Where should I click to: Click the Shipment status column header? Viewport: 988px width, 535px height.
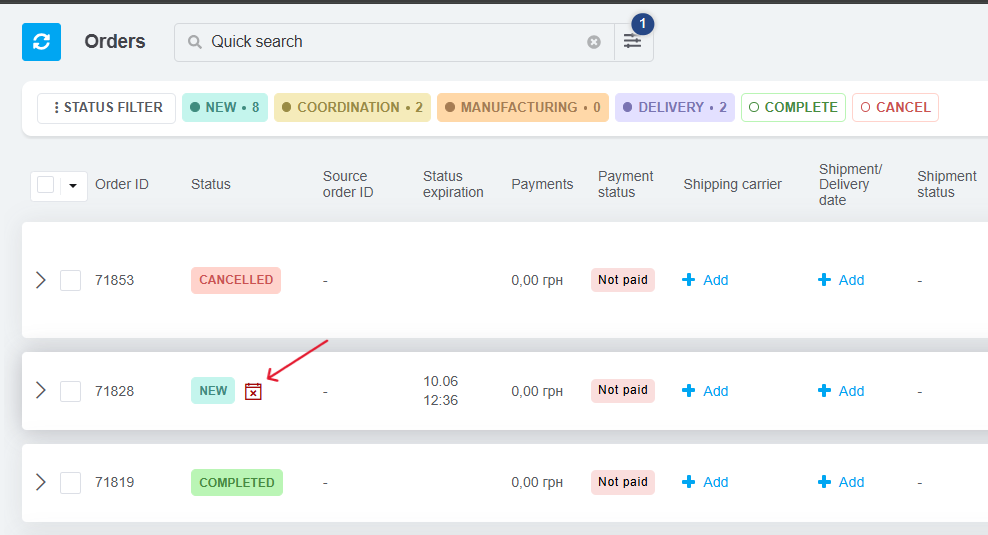(946, 185)
